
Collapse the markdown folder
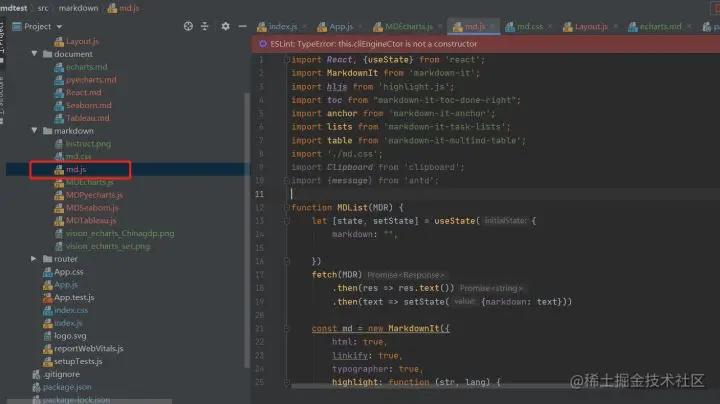point(34,131)
